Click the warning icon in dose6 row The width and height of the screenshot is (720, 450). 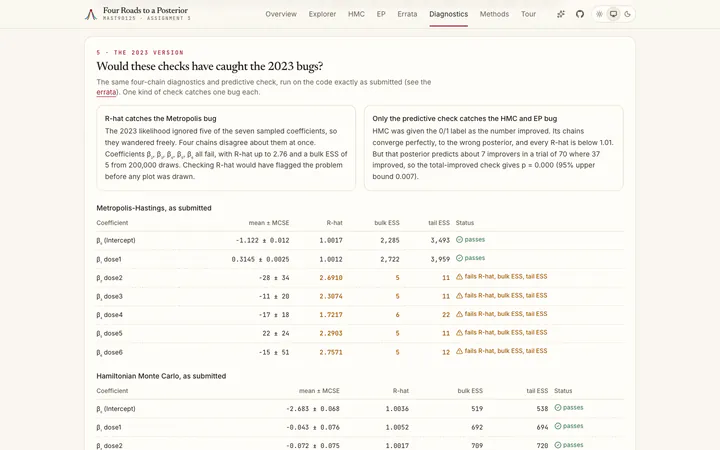[x=459, y=351]
